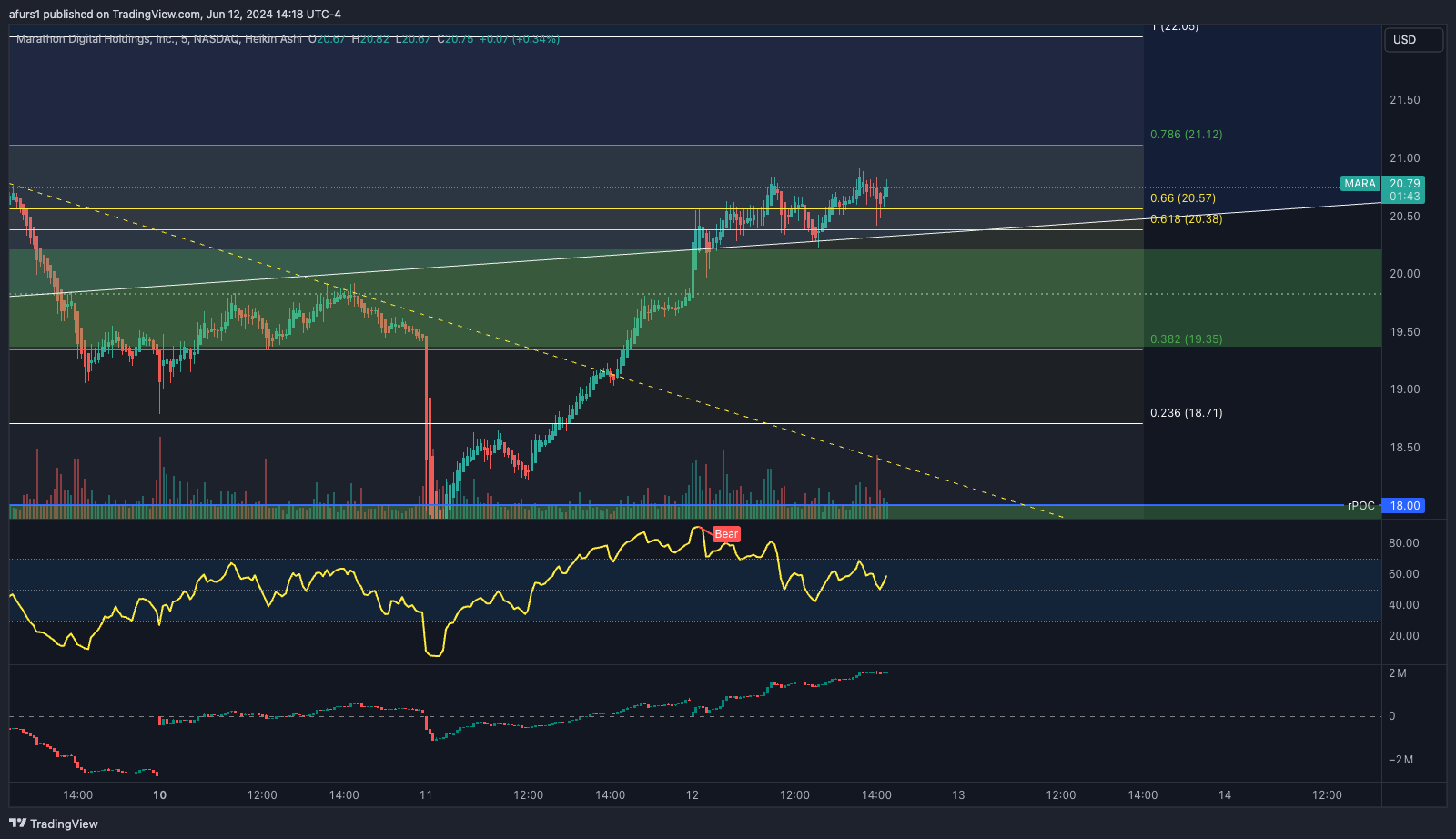Click −2M on the volume indicator scale

click(1400, 760)
